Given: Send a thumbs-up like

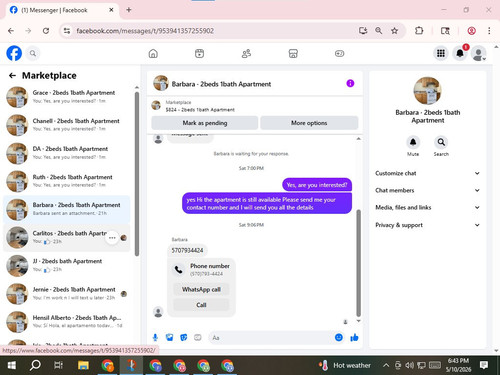Looking at the screenshot, I should click(x=354, y=338).
